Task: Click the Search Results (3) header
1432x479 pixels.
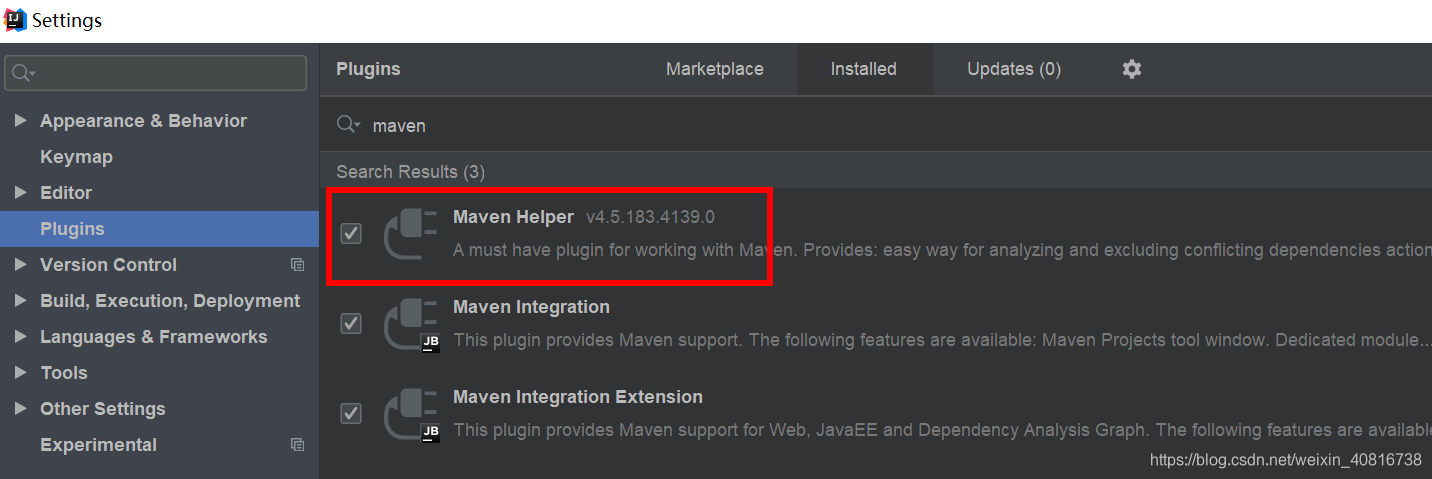Action: (x=411, y=172)
